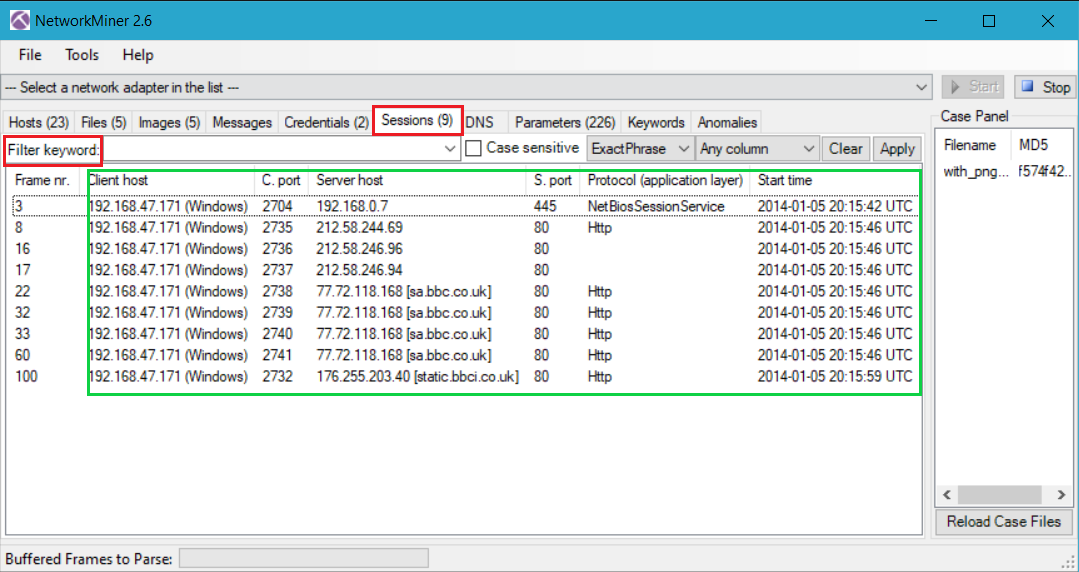The image size is (1079, 572).
Task: Go to the Parameters (226) tab
Action: pos(564,122)
